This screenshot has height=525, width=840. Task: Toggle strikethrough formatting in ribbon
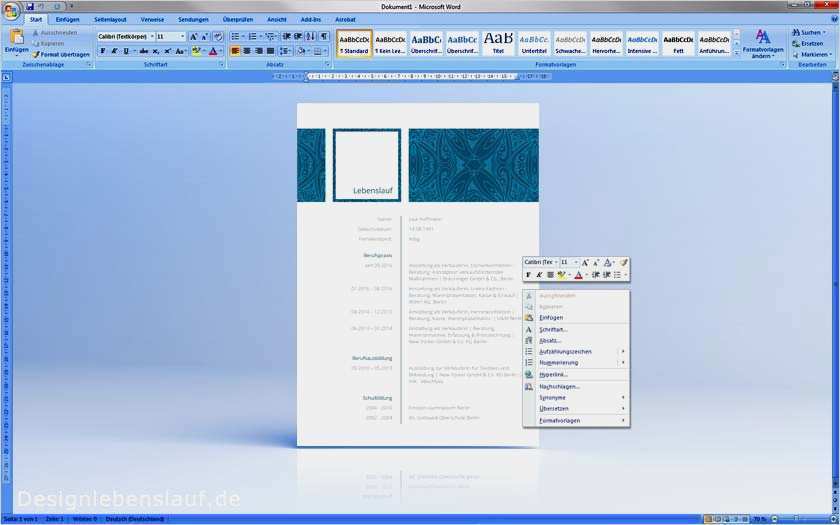tap(143, 51)
